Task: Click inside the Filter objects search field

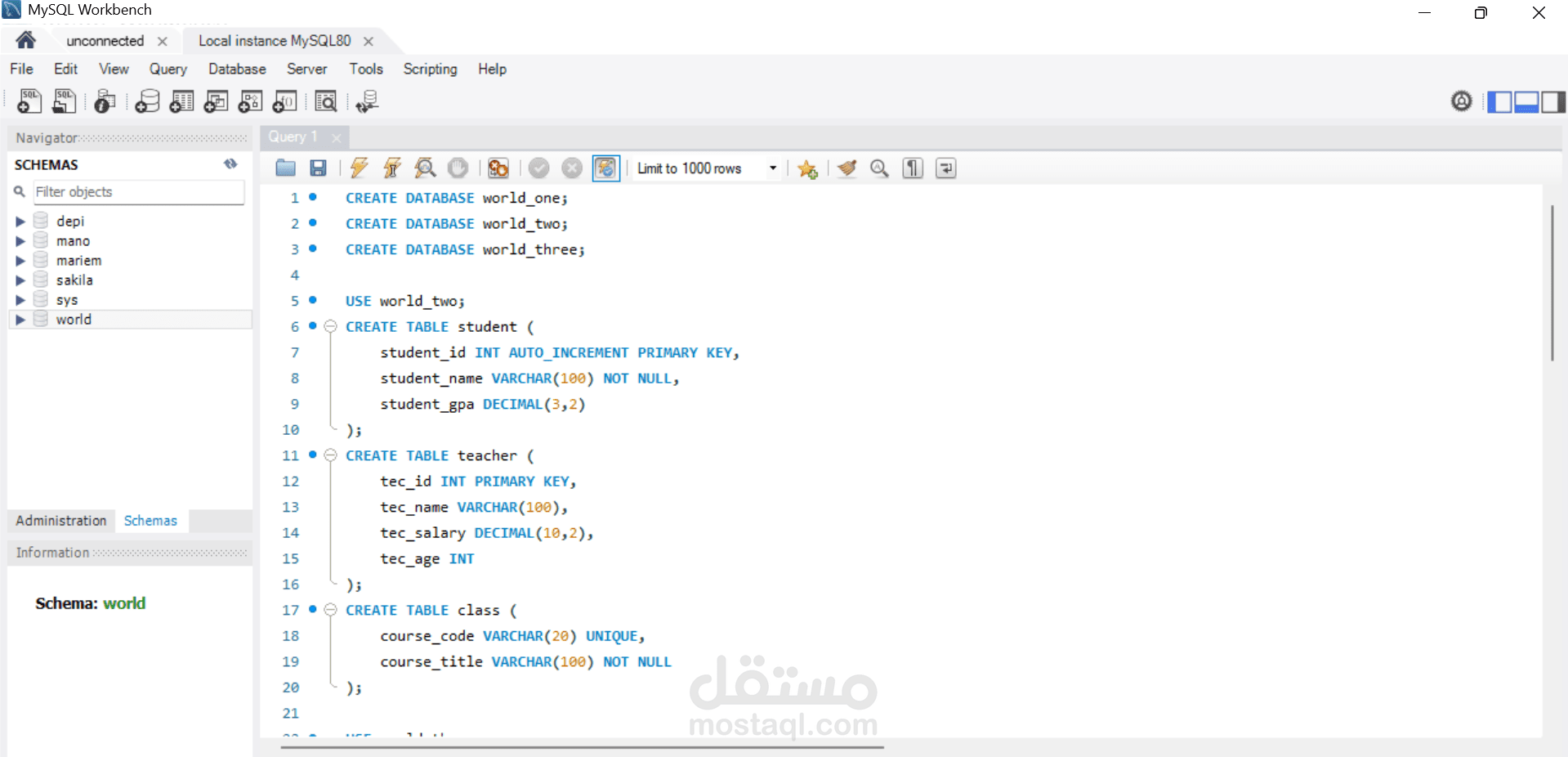Action: 137,192
